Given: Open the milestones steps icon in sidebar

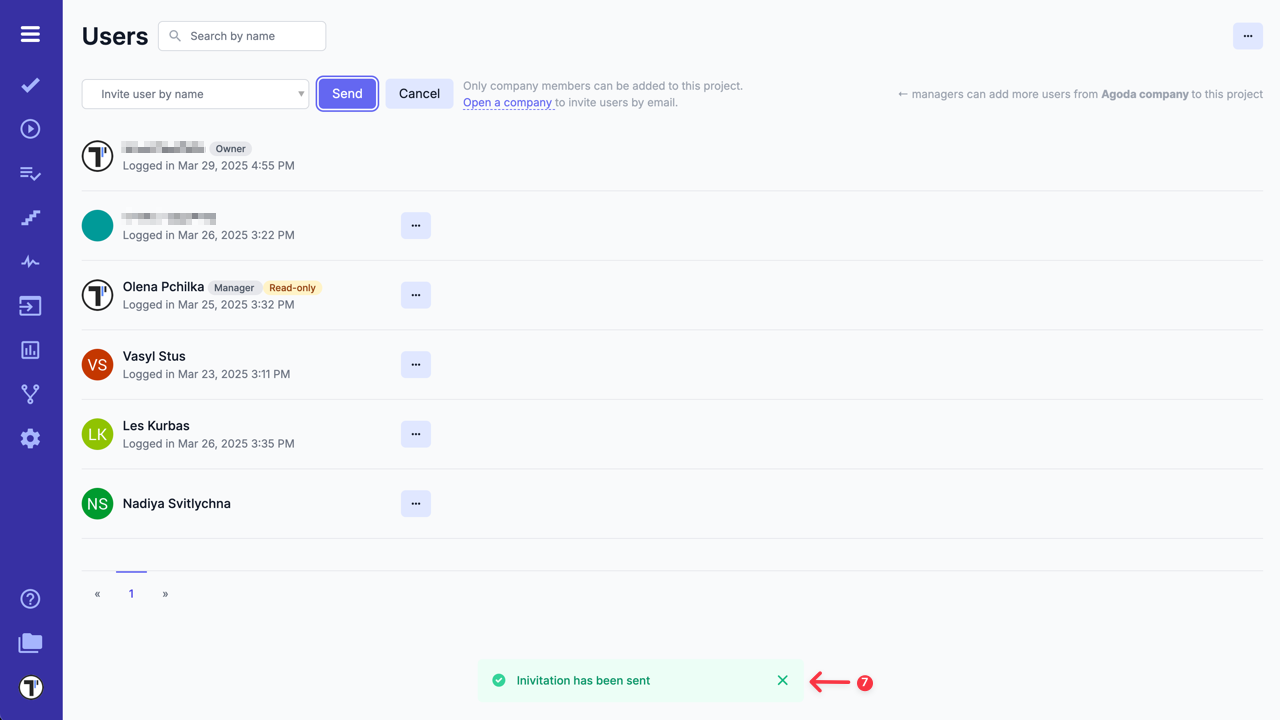Looking at the screenshot, I should (x=30, y=217).
